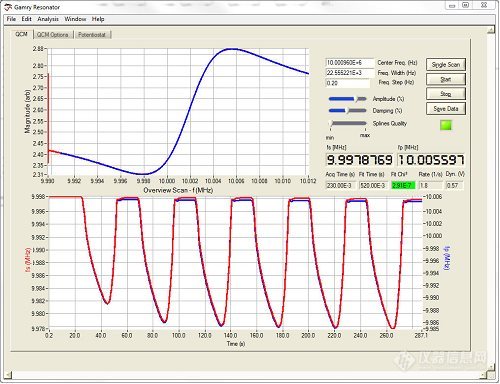The height and width of the screenshot is (384, 500).
Task: Click the Center Freq. (Hz) input field
Action: coord(349,63)
